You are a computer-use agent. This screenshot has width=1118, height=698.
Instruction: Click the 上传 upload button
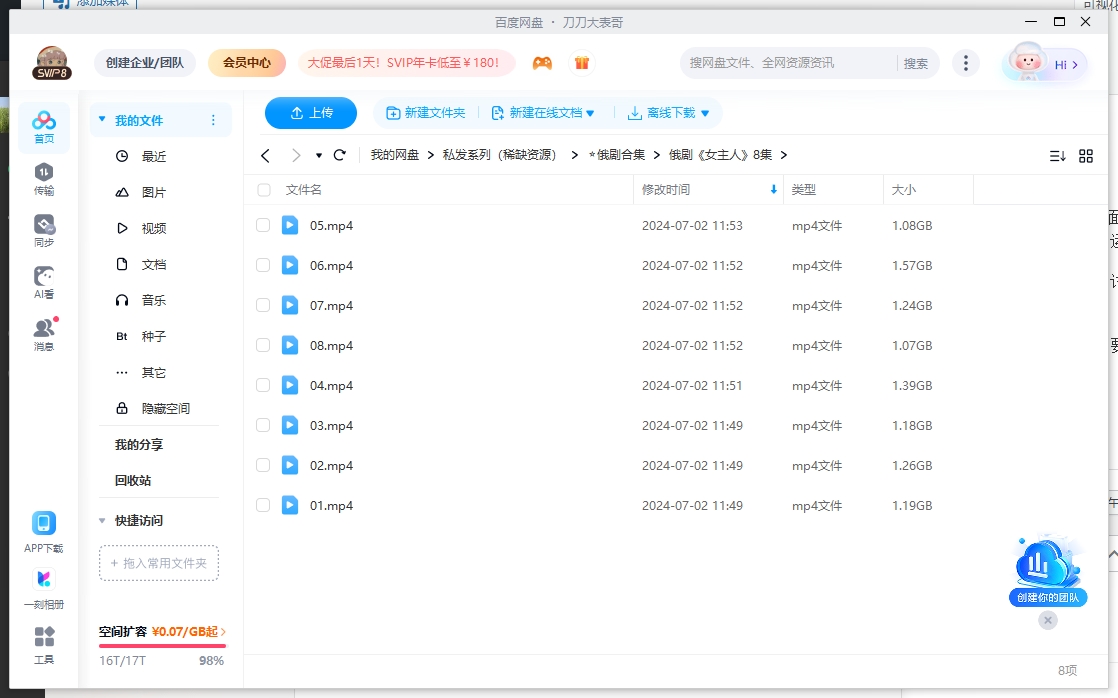[x=310, y=113]
